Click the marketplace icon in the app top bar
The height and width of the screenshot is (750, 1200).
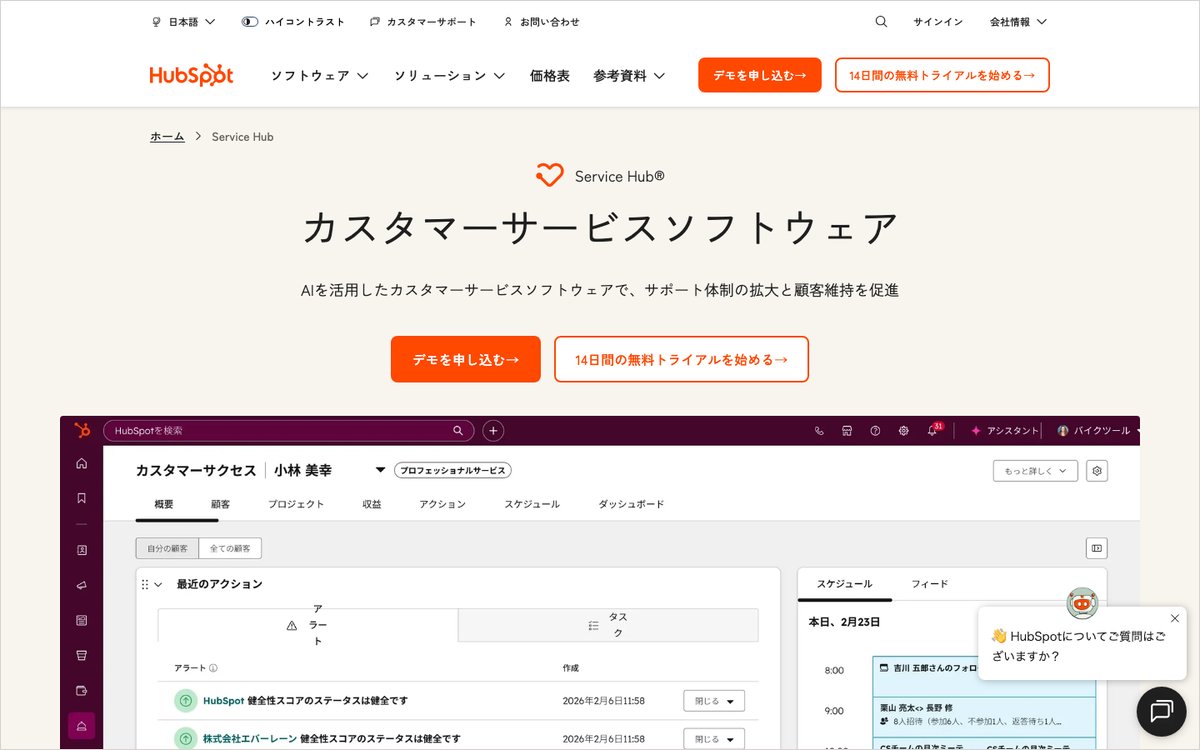click(847, 431)
